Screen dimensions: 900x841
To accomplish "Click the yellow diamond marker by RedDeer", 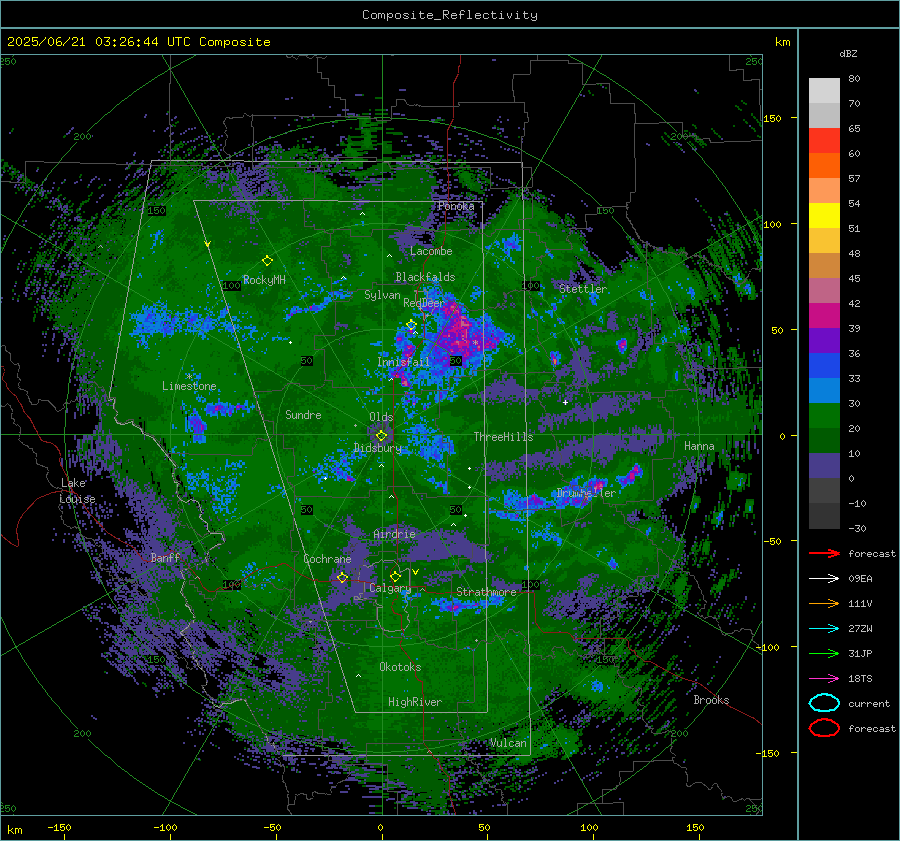I will (x=411, y=325).
